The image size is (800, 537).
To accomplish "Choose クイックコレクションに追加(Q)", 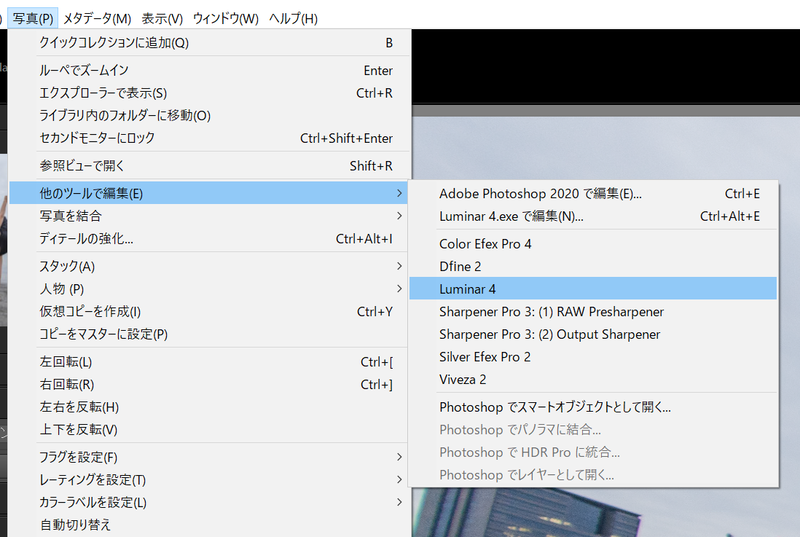I will coord(209,43).
